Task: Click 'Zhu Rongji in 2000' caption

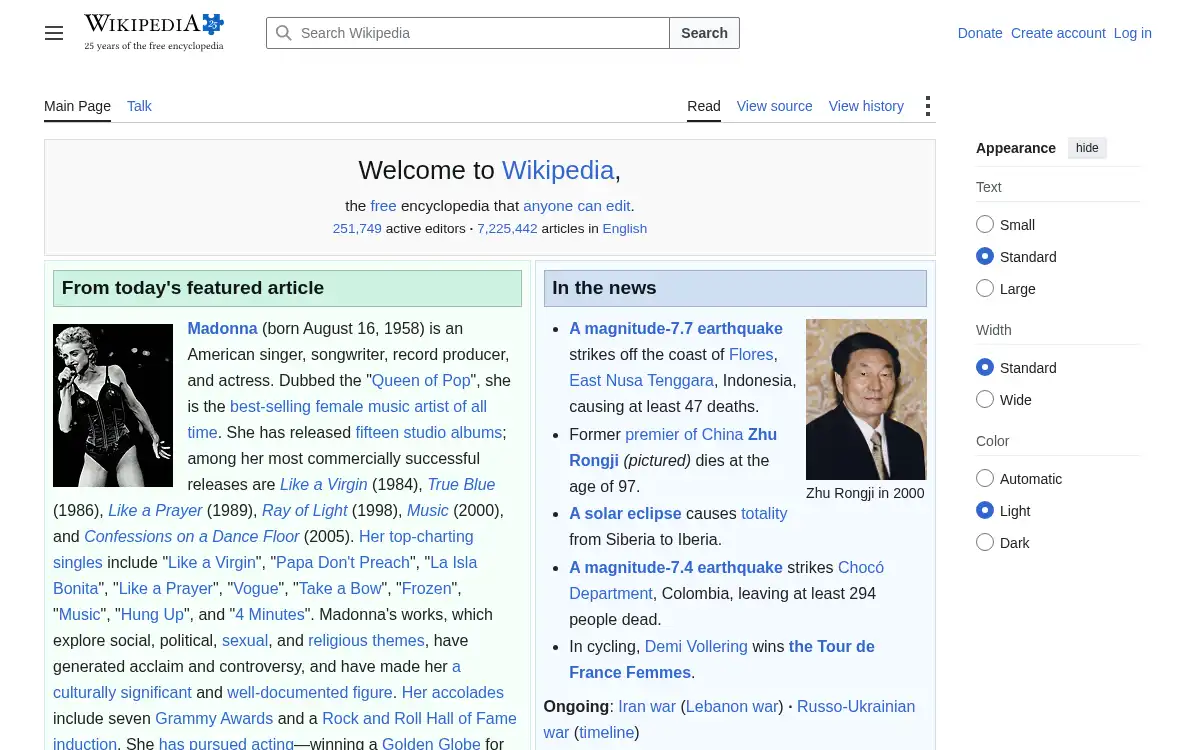Action: coord(865,493)
